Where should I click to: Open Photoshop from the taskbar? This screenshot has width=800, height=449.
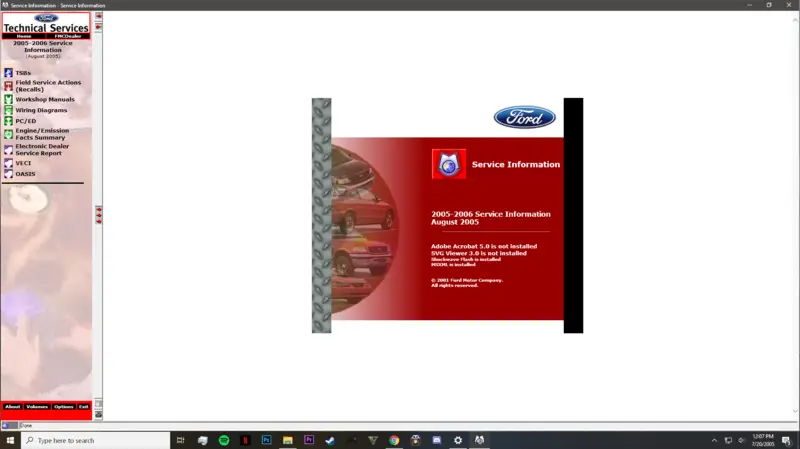click(266, 440)
